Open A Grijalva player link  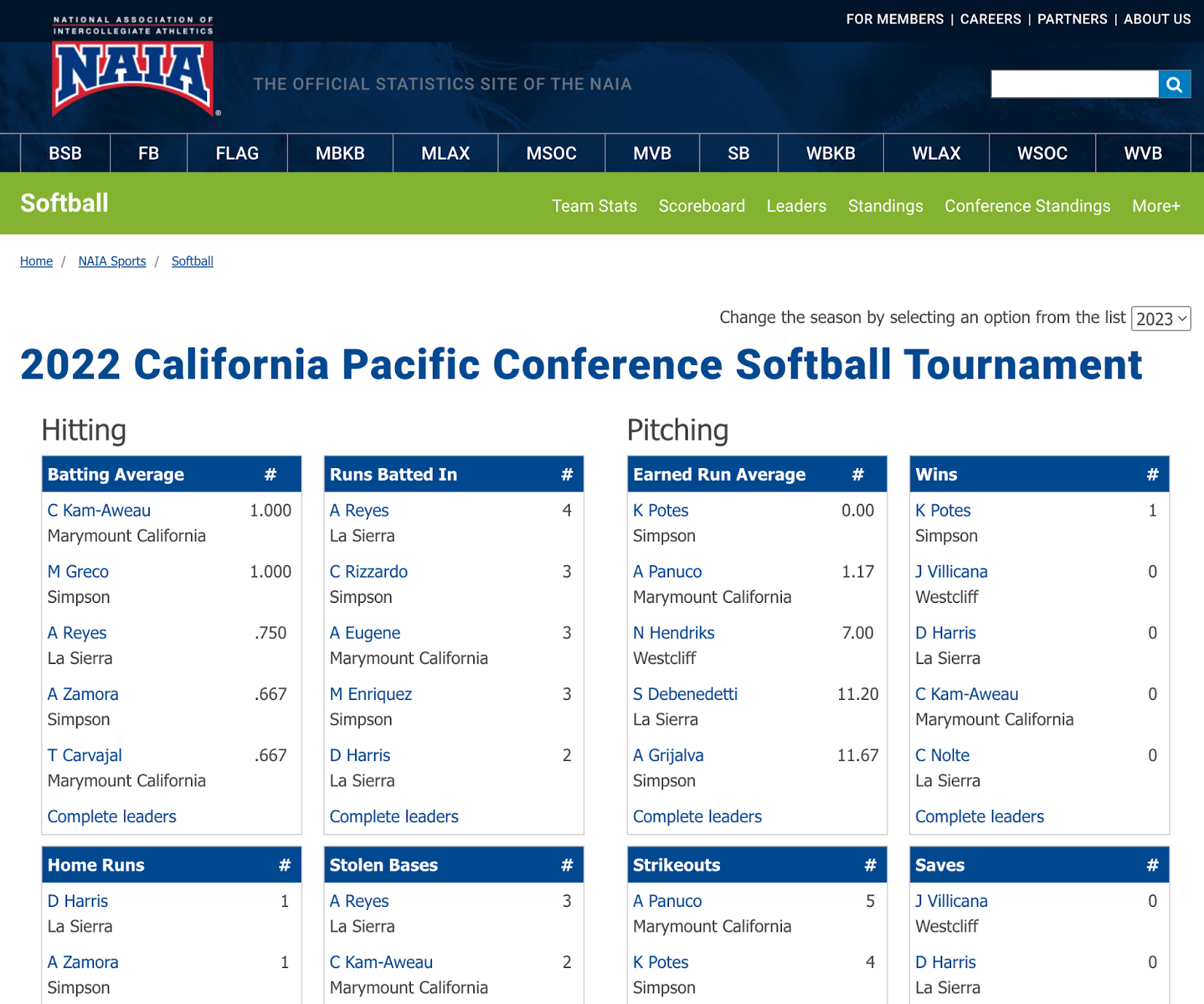[668, 756]
